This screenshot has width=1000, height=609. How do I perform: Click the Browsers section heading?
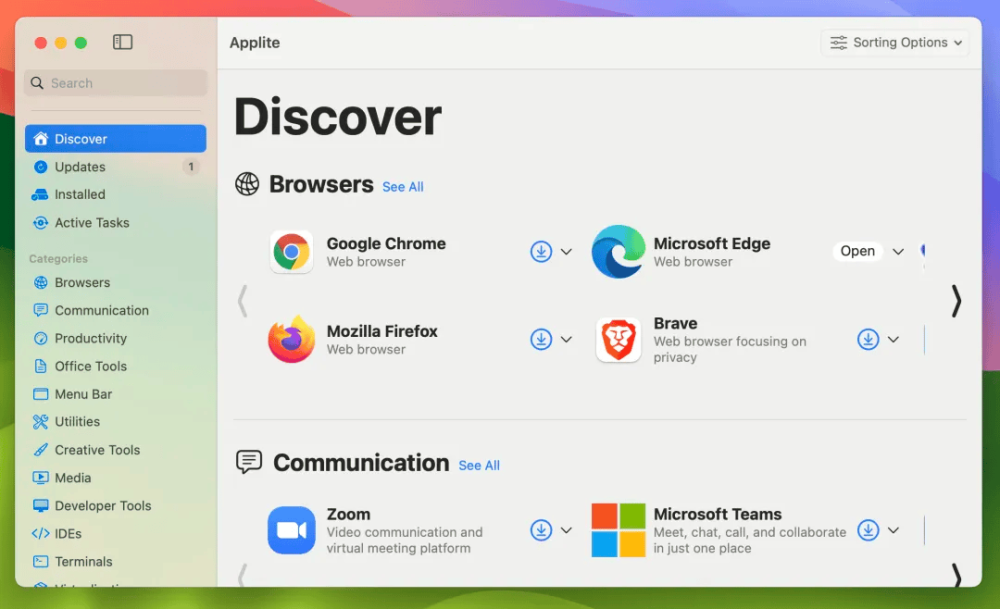click(321, 184)
